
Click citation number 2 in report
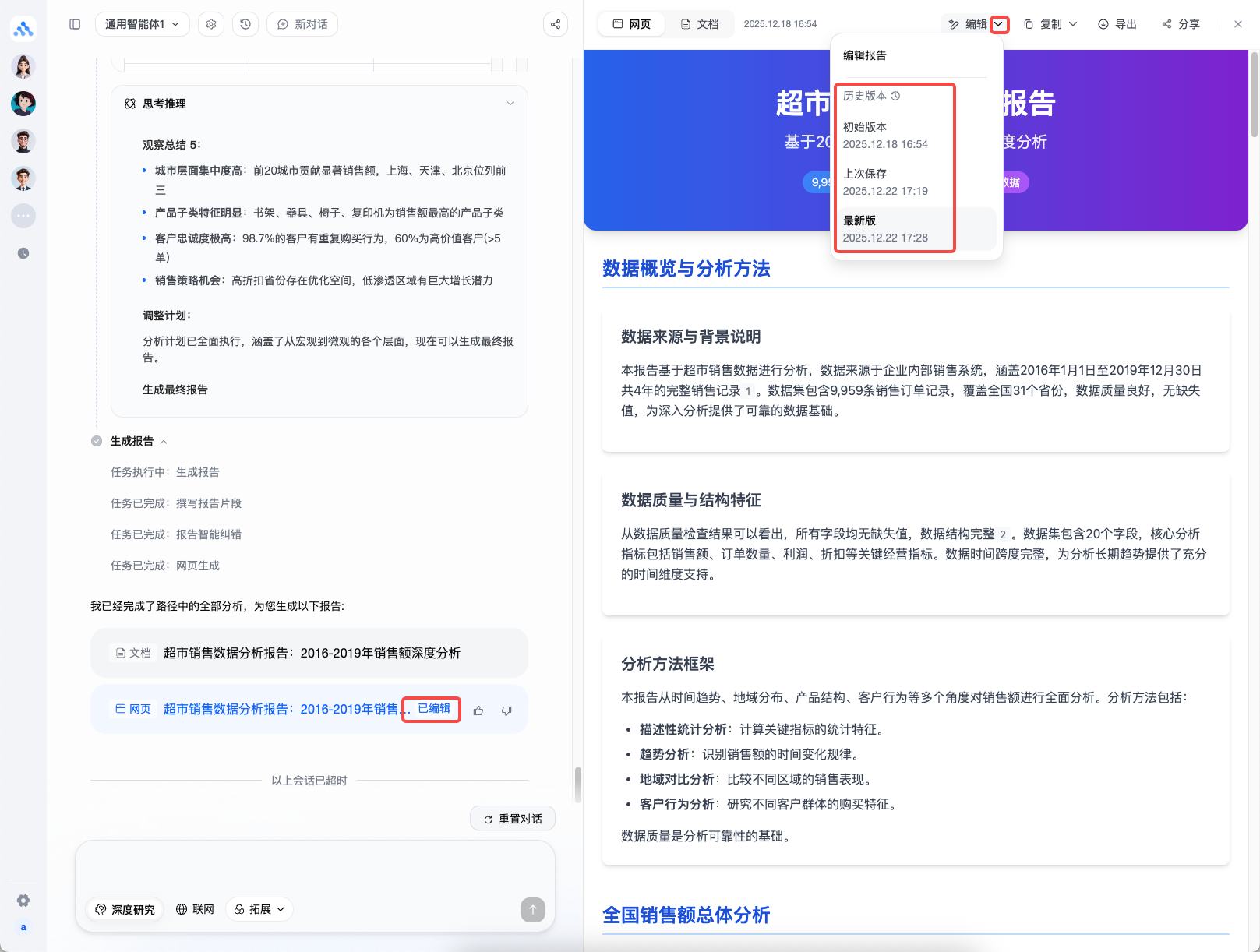[x=1003, y=534]
